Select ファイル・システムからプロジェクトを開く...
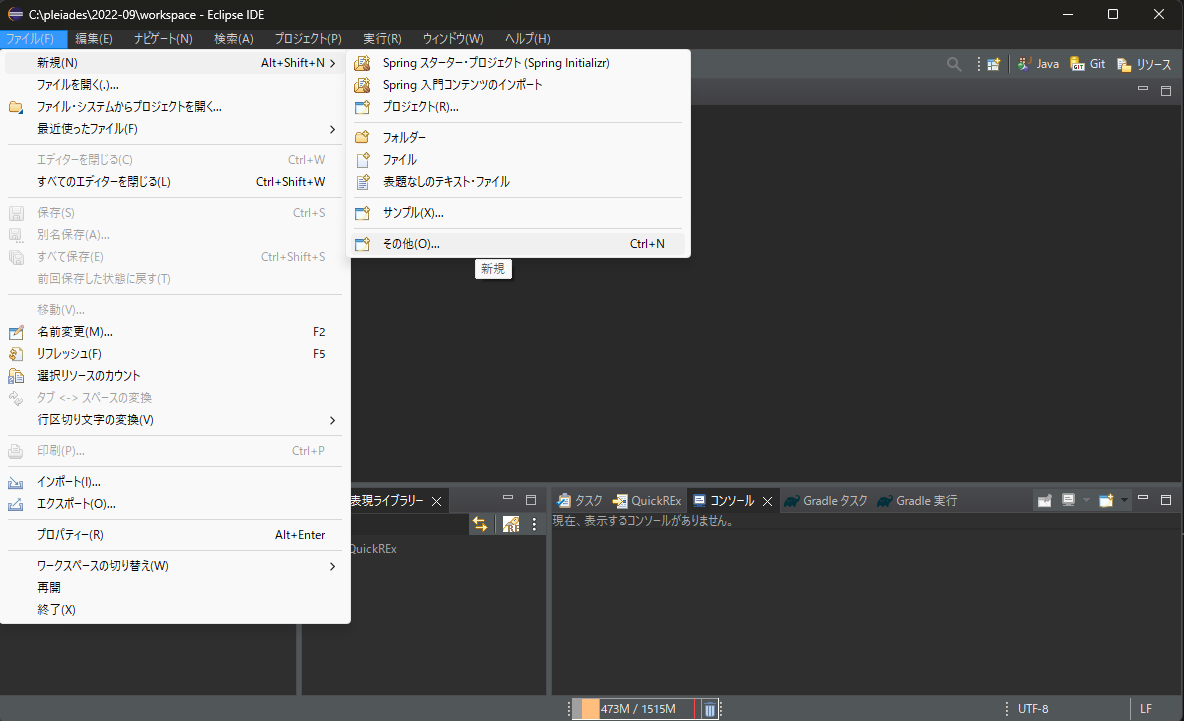 pyautogui.click(x=175, y=107)
